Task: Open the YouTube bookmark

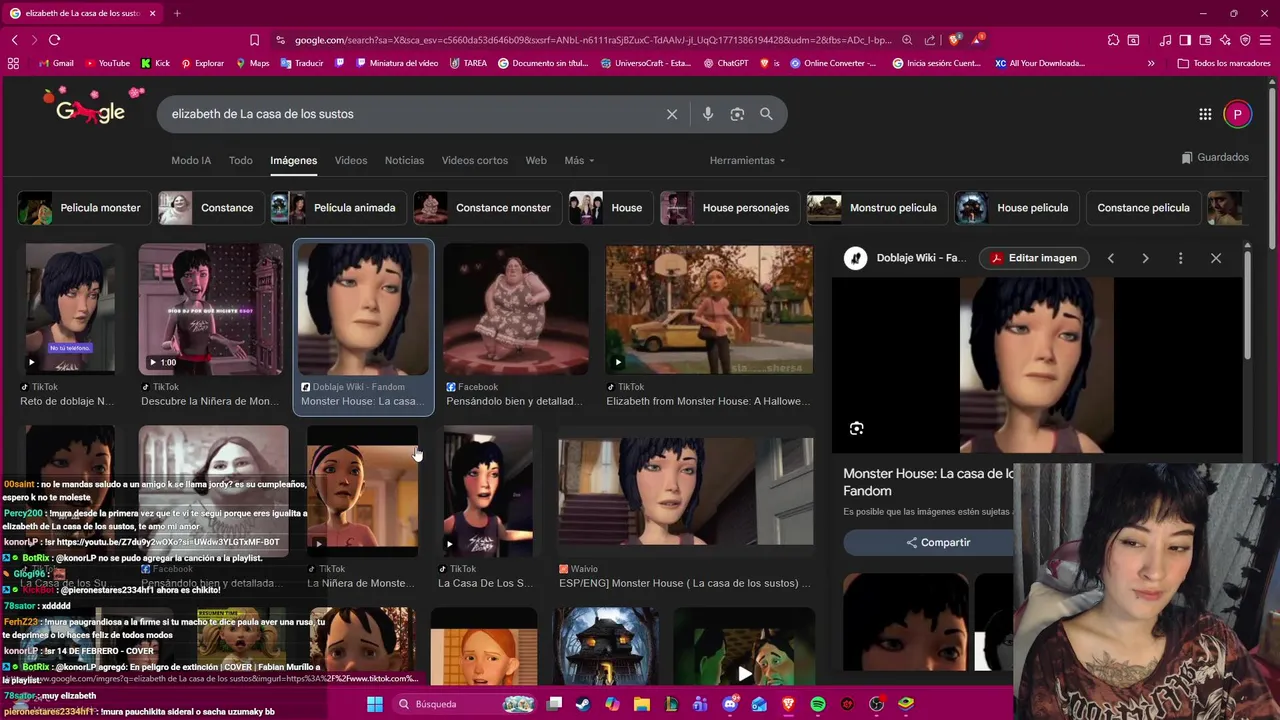Action: [107, 63]
